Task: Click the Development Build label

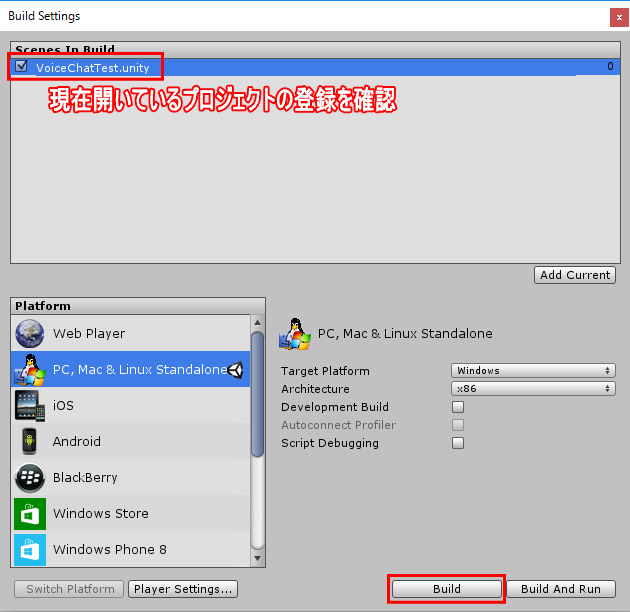Action: point(335,407)
